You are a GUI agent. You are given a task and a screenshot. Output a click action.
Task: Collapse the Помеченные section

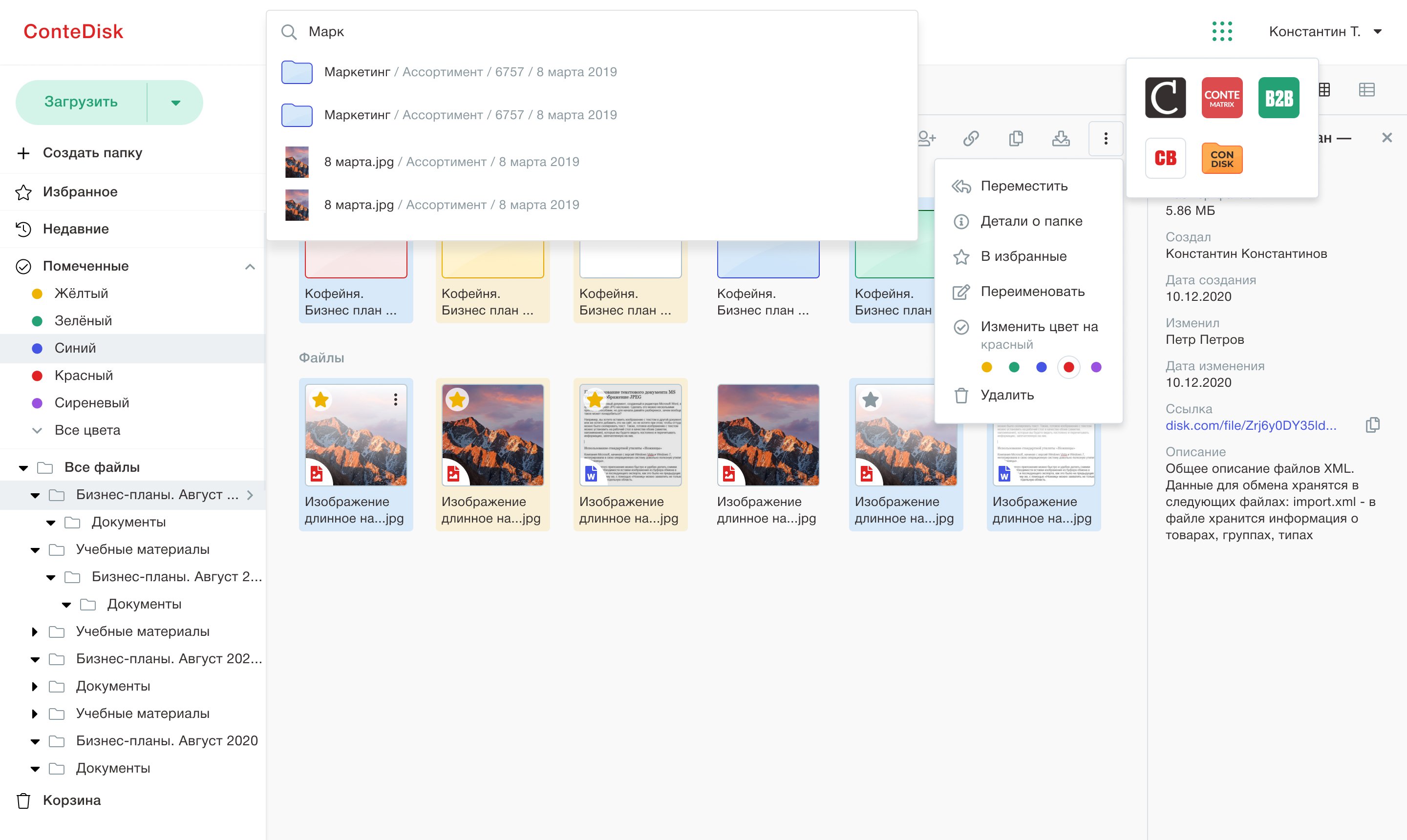click(x=250, y=266)
